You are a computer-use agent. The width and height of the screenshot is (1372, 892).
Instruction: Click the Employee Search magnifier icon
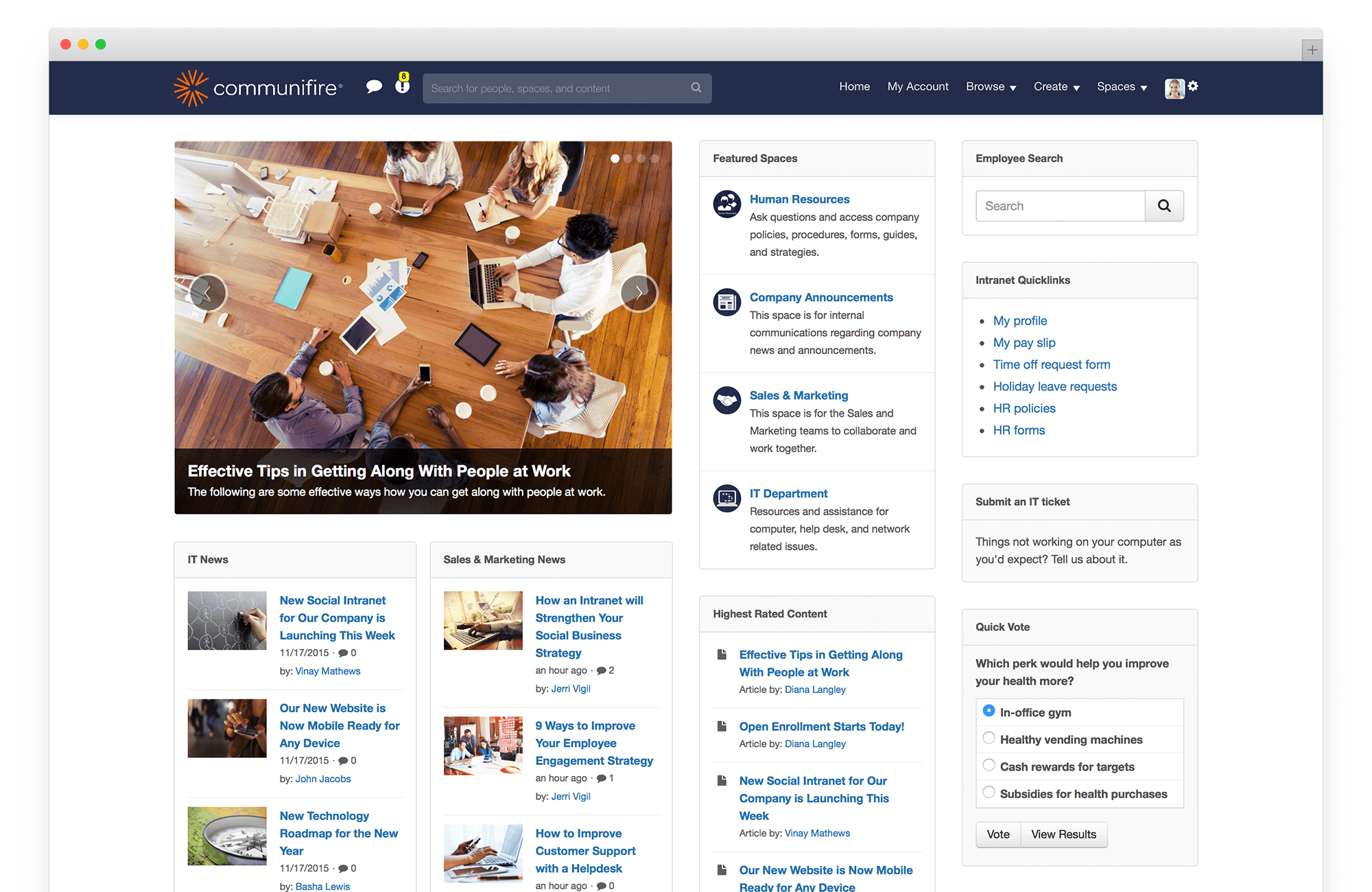[1164, 205]
